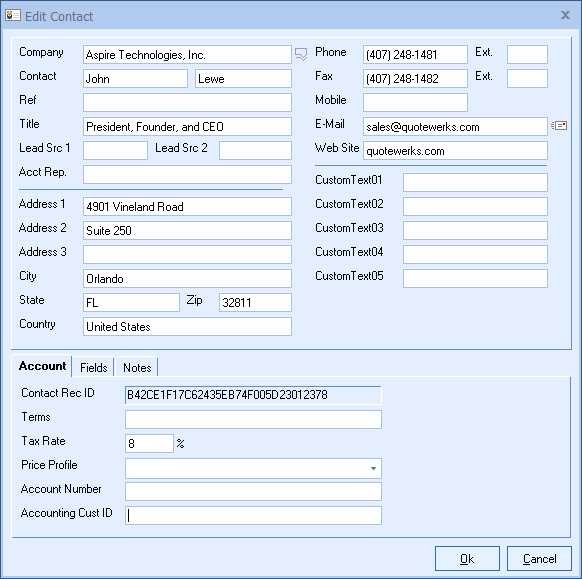Click the CustomText04 field
Image resolution: width=582 pixels, height=579 pixels.
pyautogui.click(x=475, y=255)
